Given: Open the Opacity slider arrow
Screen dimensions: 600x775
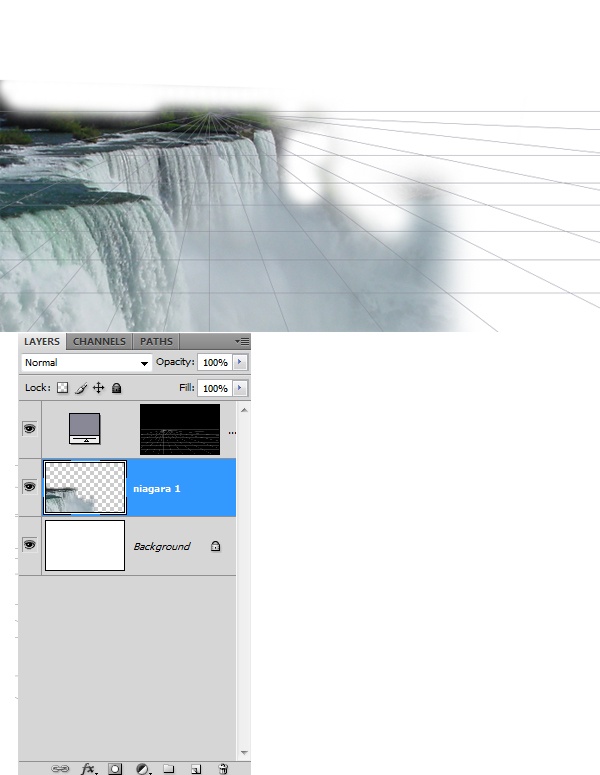Looking at the screenshot, I should tap(240, 362).
